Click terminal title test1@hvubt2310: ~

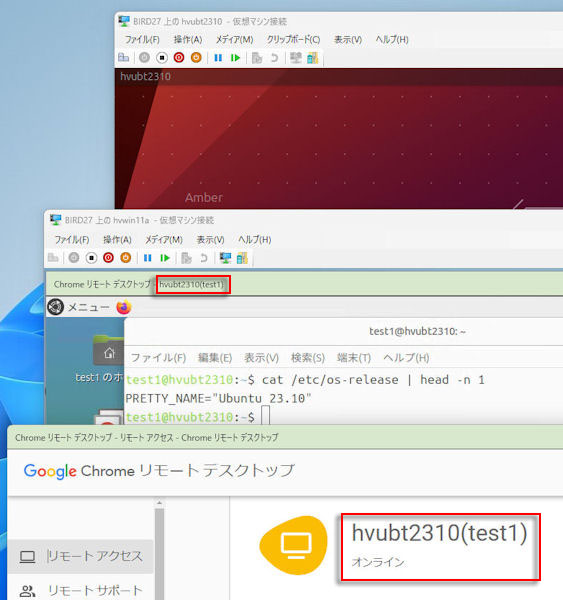(417, 331)
